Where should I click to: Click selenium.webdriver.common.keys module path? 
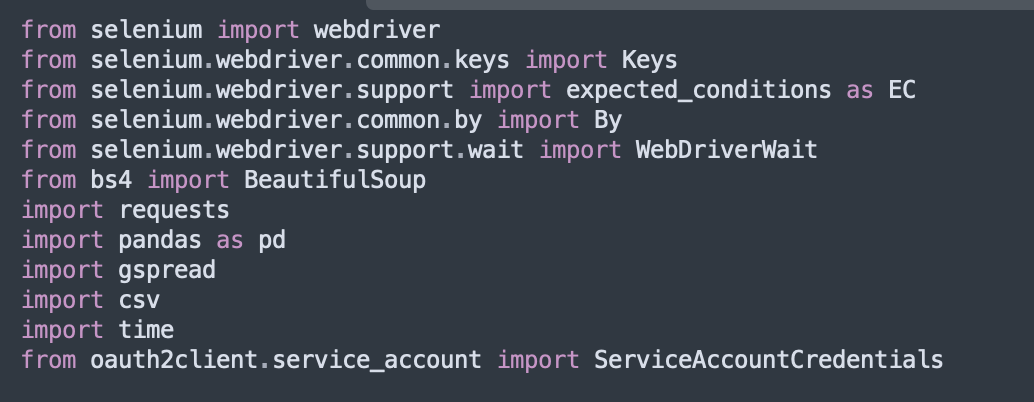(300, 60)
